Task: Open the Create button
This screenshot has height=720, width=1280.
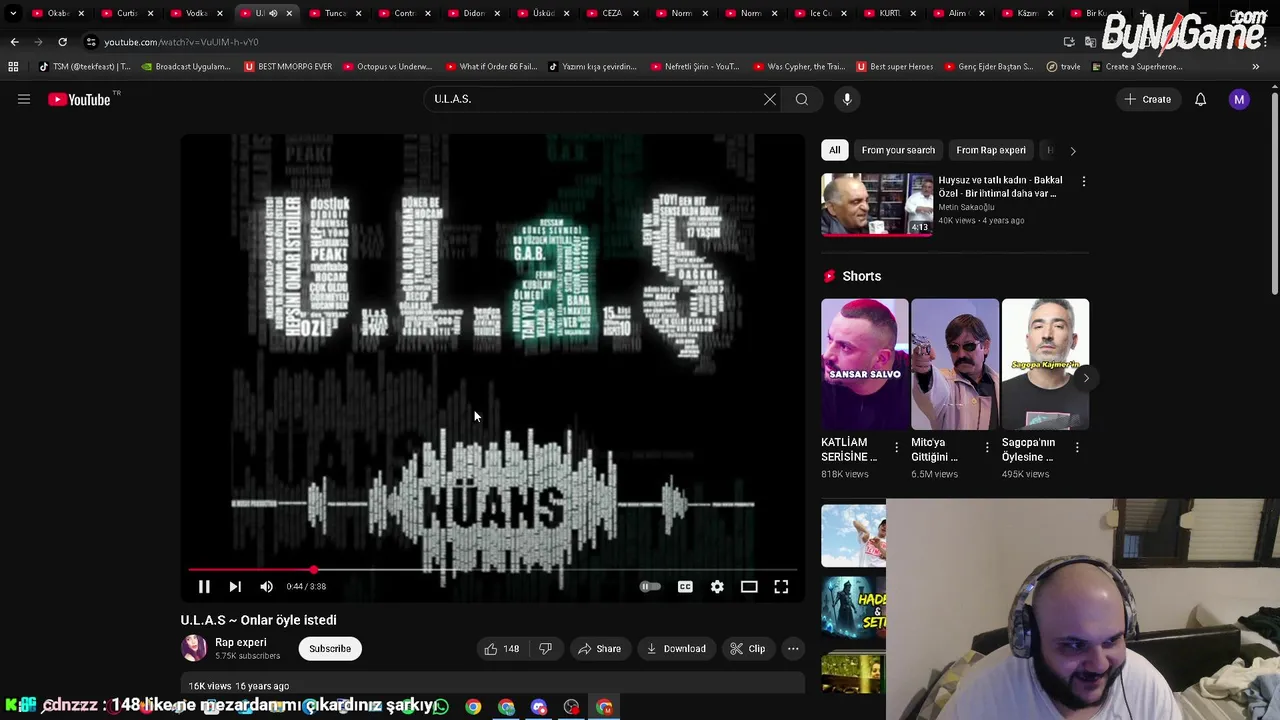Action: pos(1148,99)
